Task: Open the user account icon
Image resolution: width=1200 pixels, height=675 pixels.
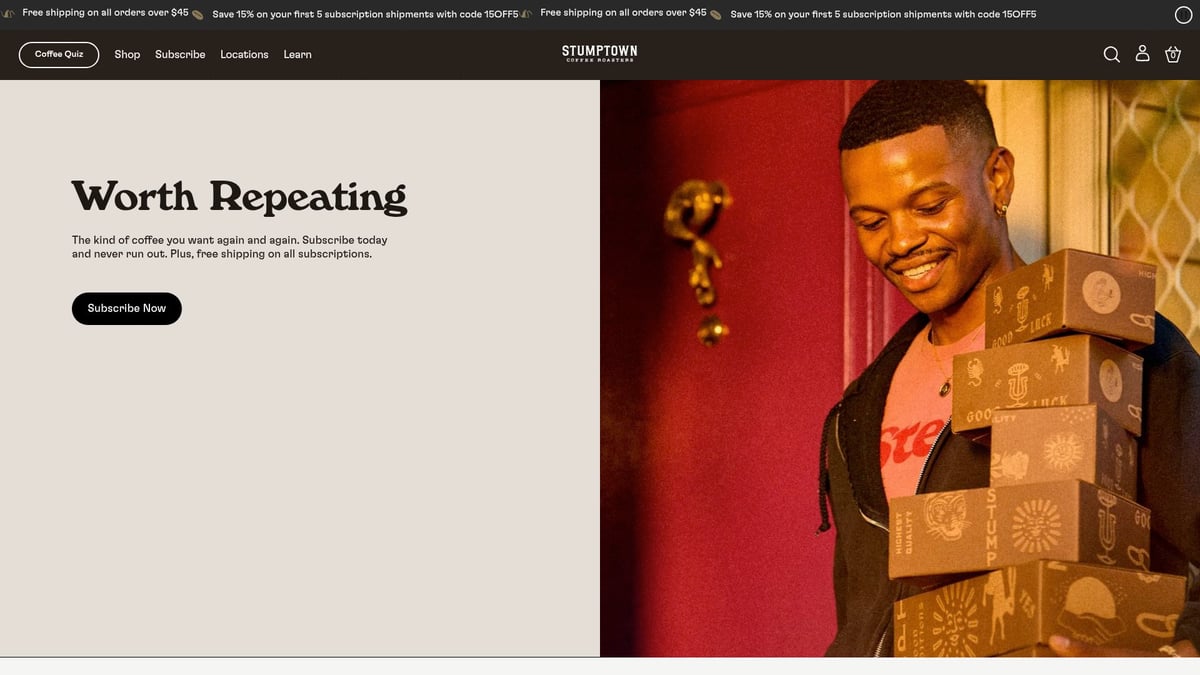Action: click(x=1142, y=54)
